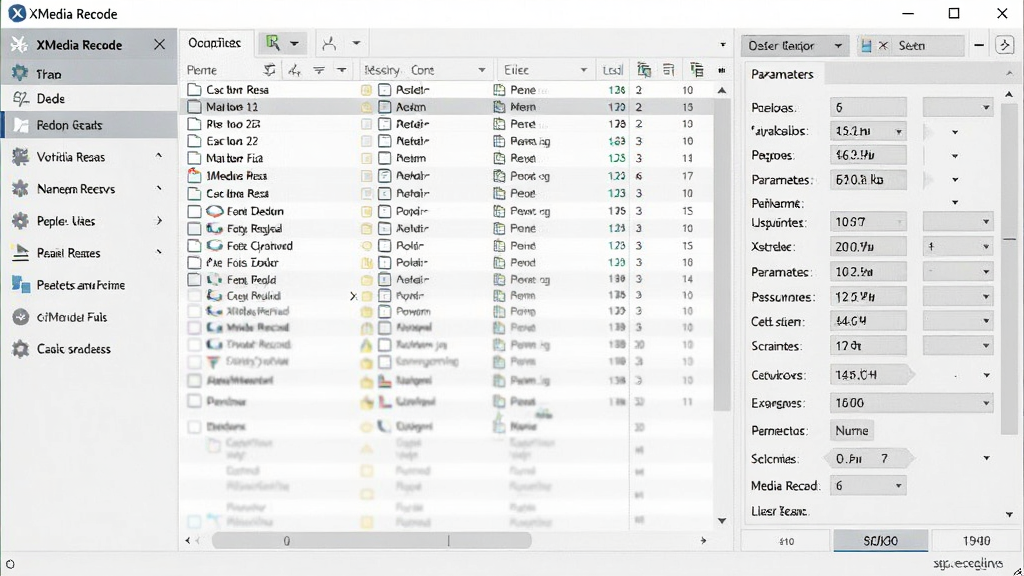Click the file list vertical scrollbar
This screenshot has width=1024, height=576.
[x=722, y=255]
